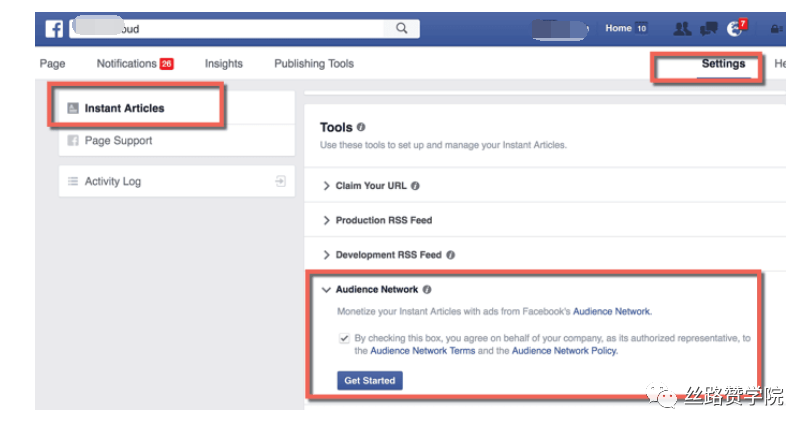Select Activity Log in the sidebar

[x=176, y=181]
